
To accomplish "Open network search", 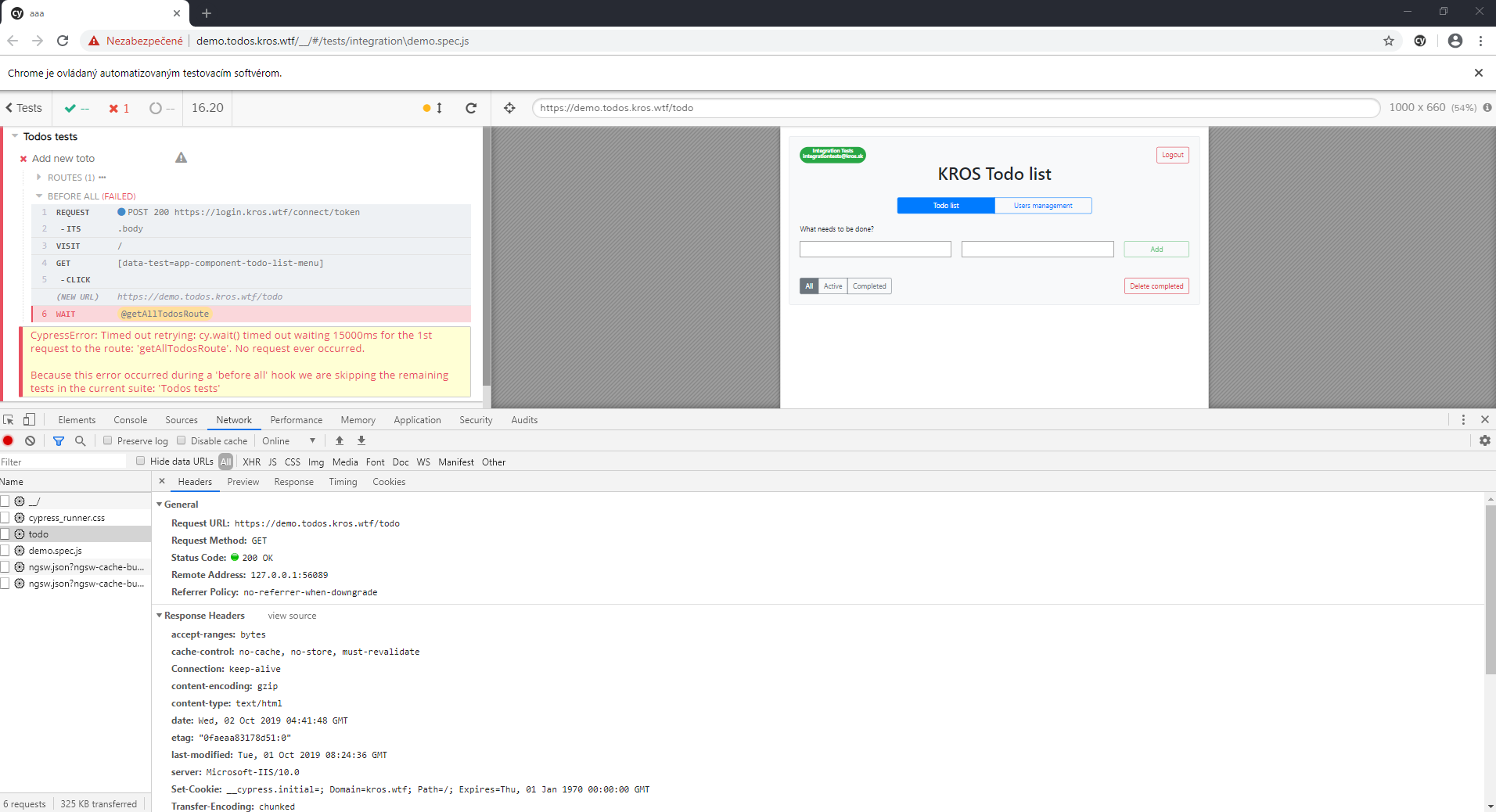I will point(80,440).
